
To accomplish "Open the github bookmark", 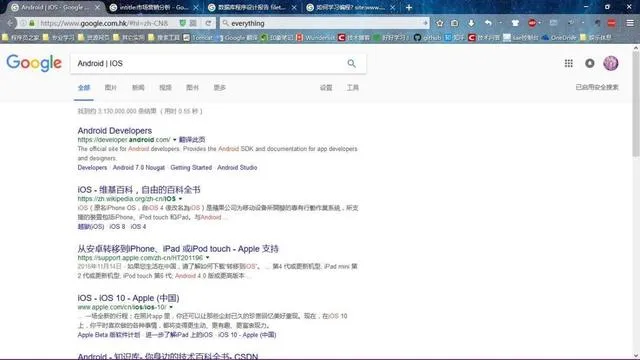I will coord(428,38).
